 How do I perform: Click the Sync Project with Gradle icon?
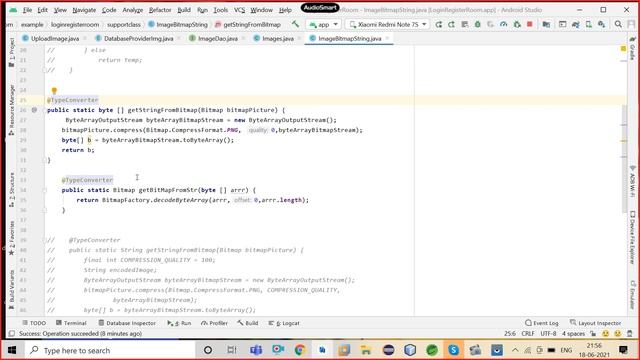pyautogui.click(x=576, y=24)
